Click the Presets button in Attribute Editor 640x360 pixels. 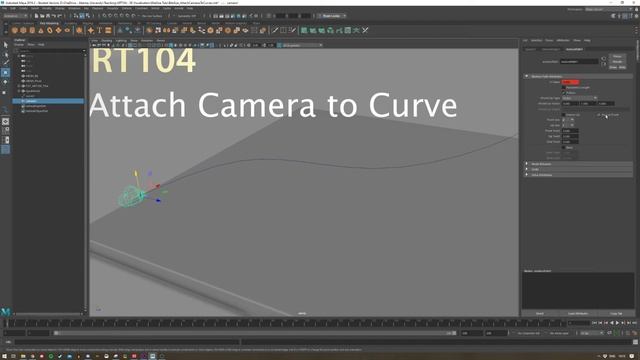(x=617, y=62)
